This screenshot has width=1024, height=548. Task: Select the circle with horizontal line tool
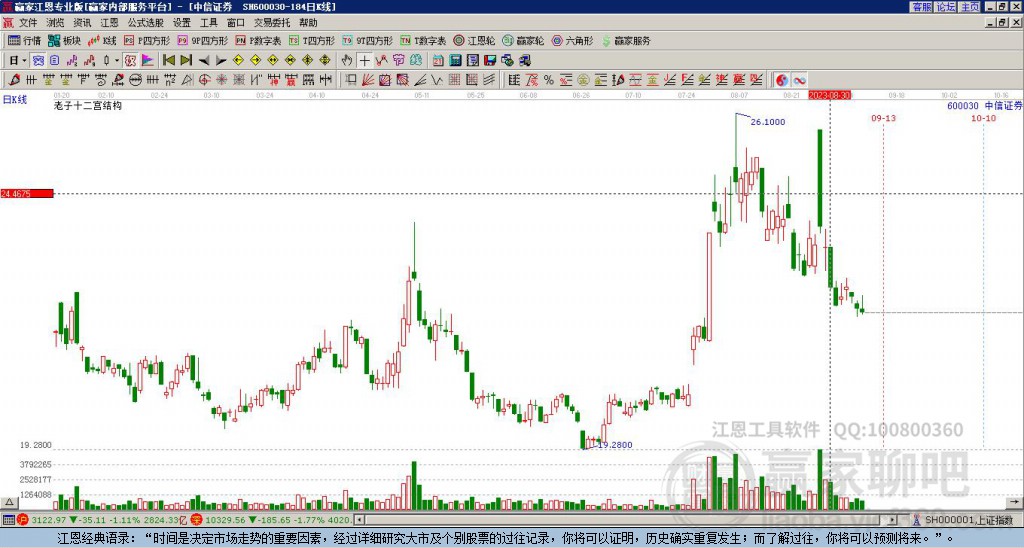[x=135, y=80]
